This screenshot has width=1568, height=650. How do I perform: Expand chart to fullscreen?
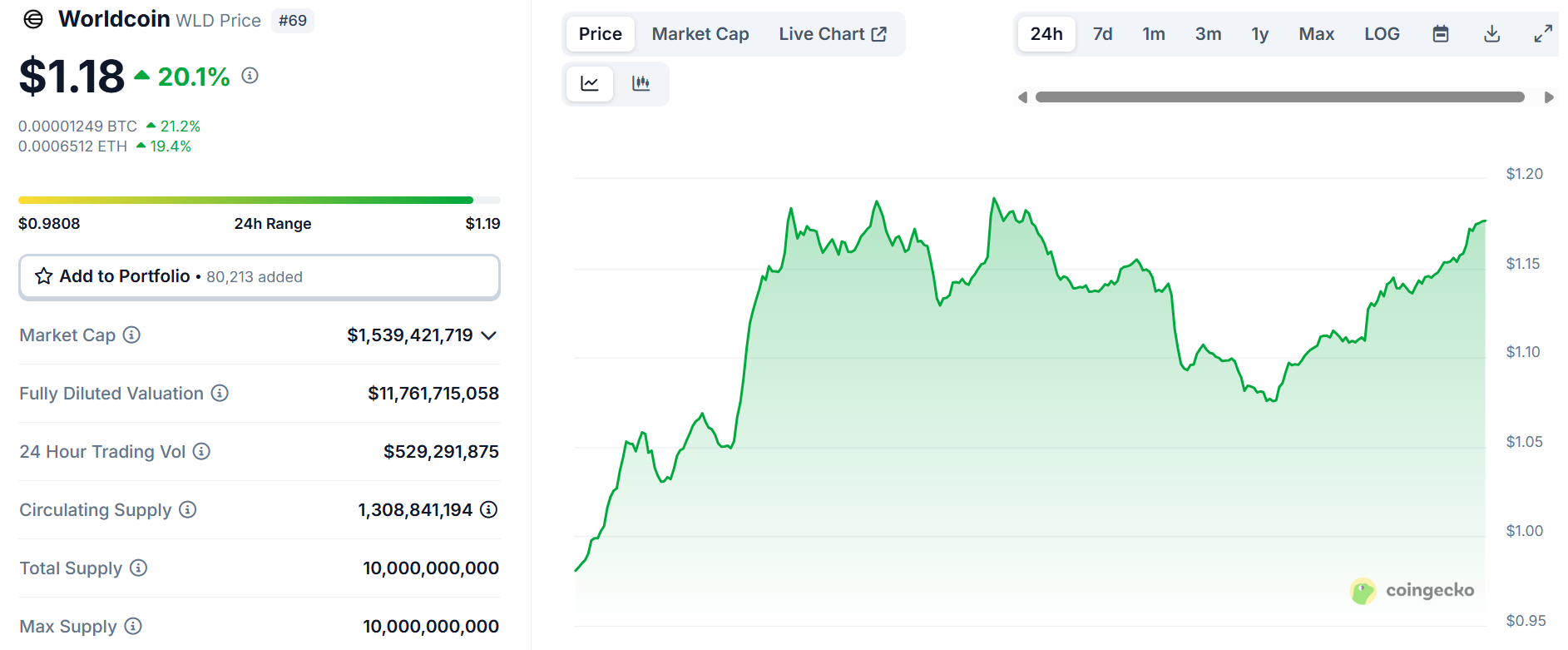1543,34
